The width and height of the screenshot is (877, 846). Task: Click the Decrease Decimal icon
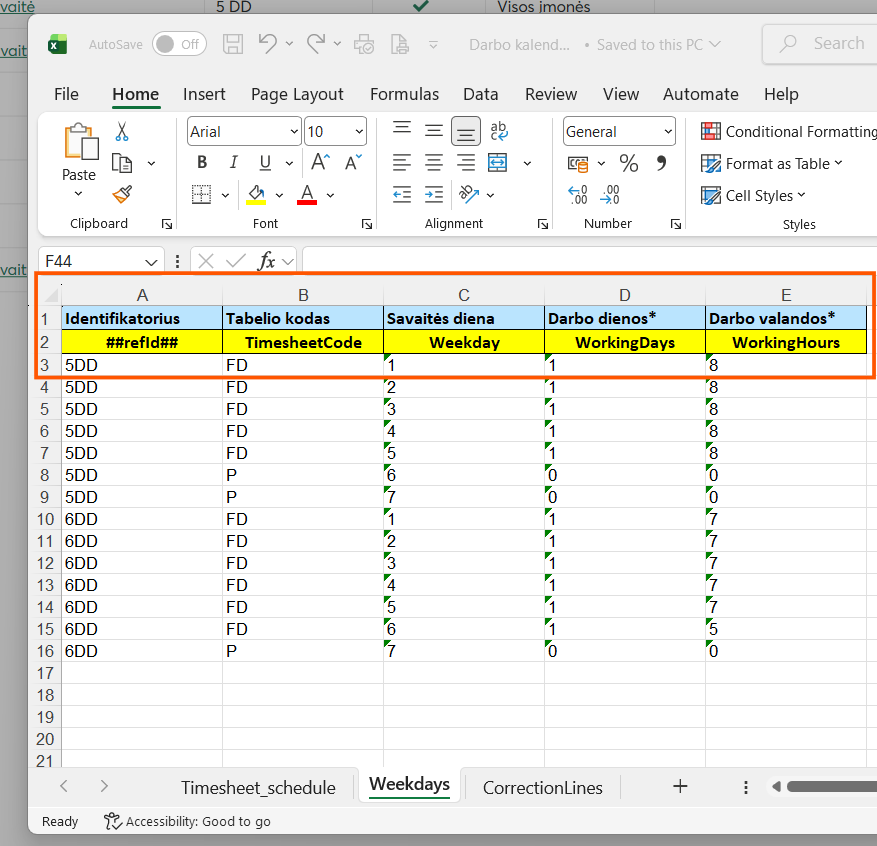coord(610,195)
